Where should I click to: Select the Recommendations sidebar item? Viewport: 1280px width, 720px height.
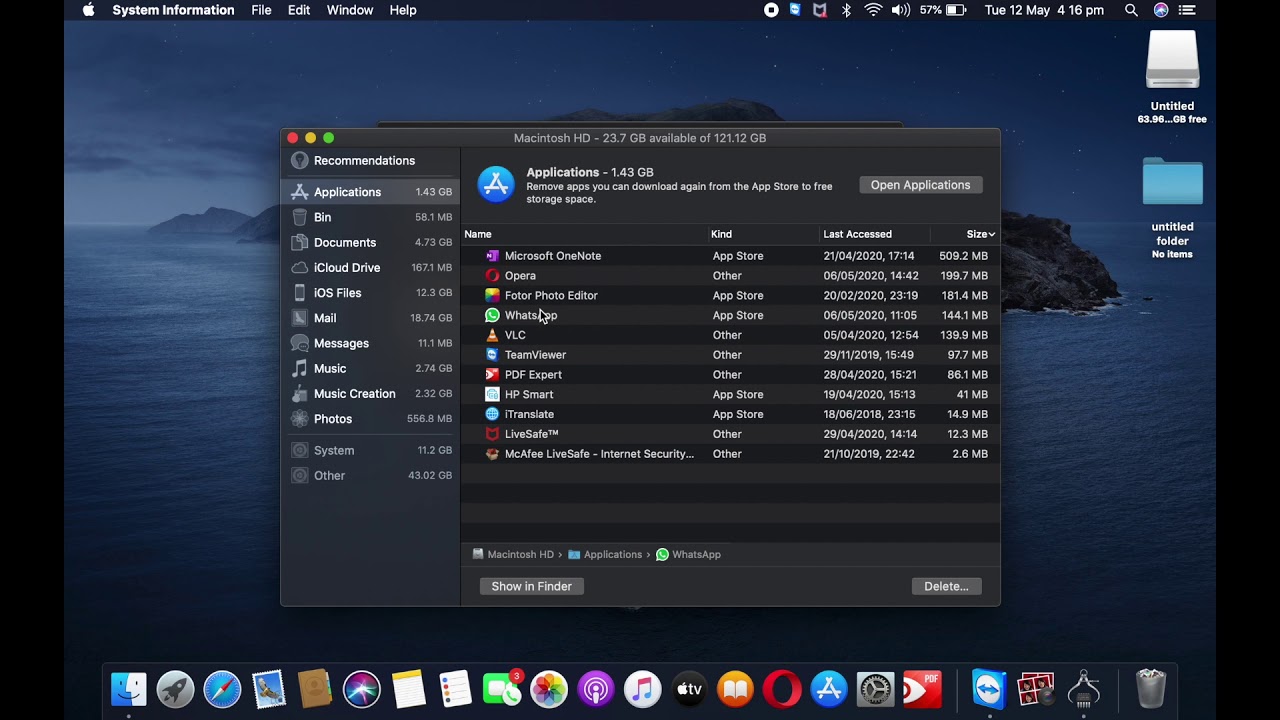click(x=370, y=160)
